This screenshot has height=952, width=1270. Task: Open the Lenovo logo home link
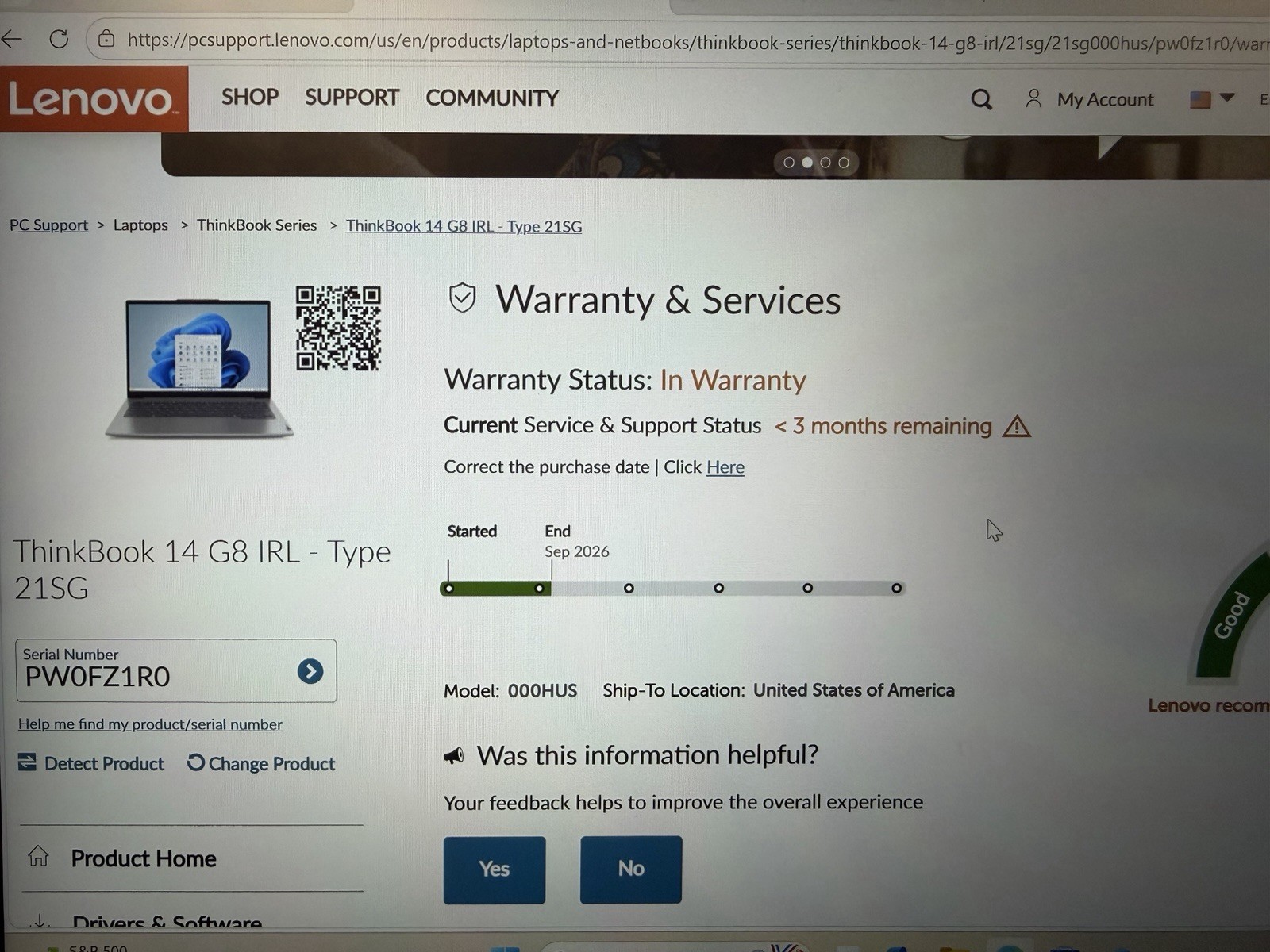point(94,99)
